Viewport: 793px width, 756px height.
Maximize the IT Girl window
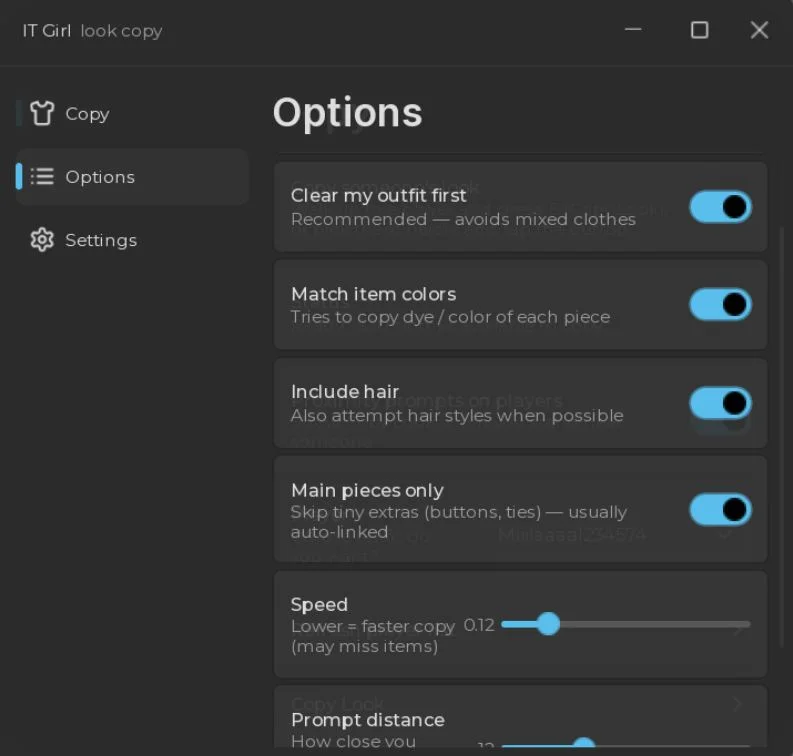coord(699,30)
